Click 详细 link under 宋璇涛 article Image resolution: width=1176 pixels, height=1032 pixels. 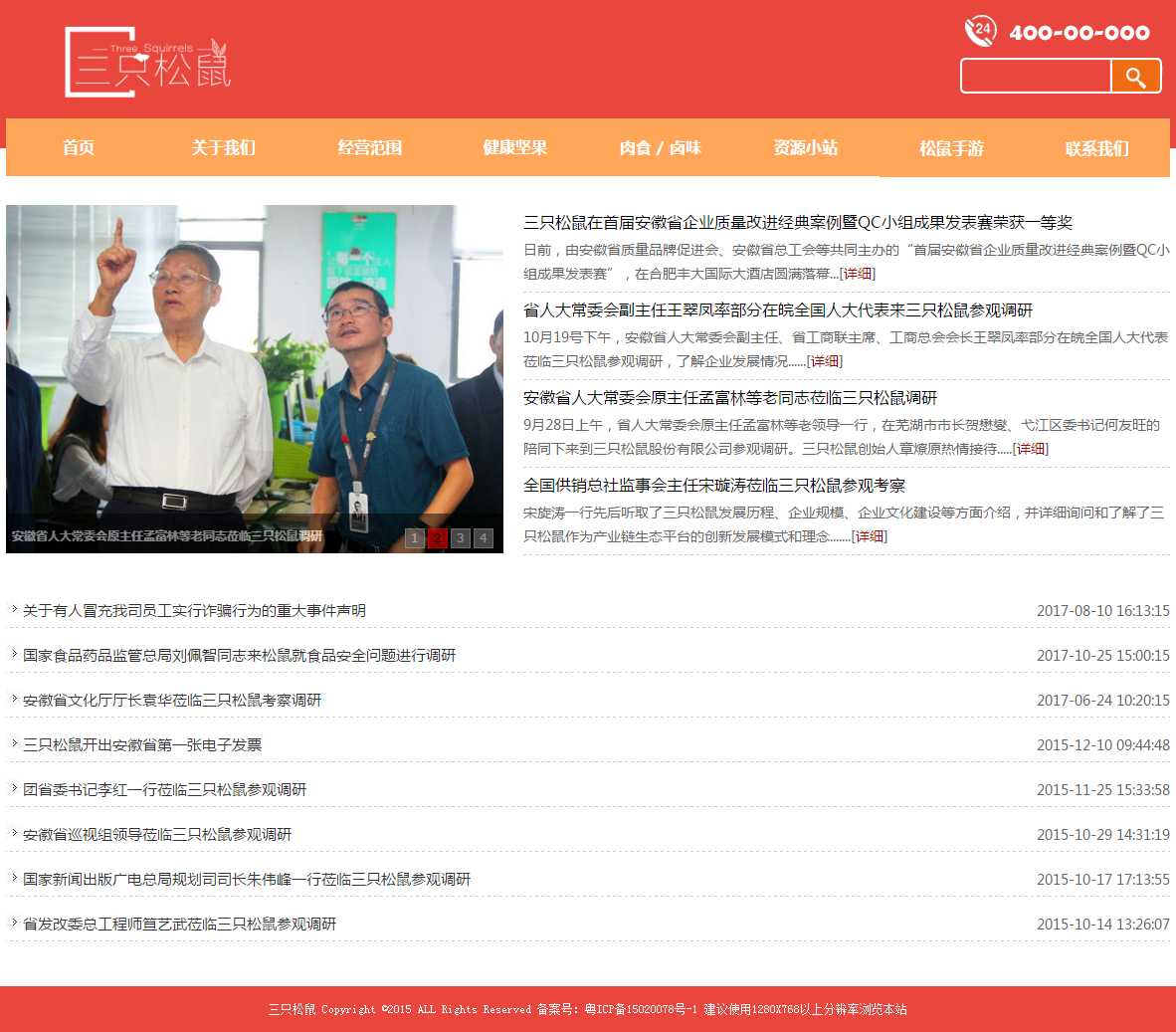tap(870, 536)
